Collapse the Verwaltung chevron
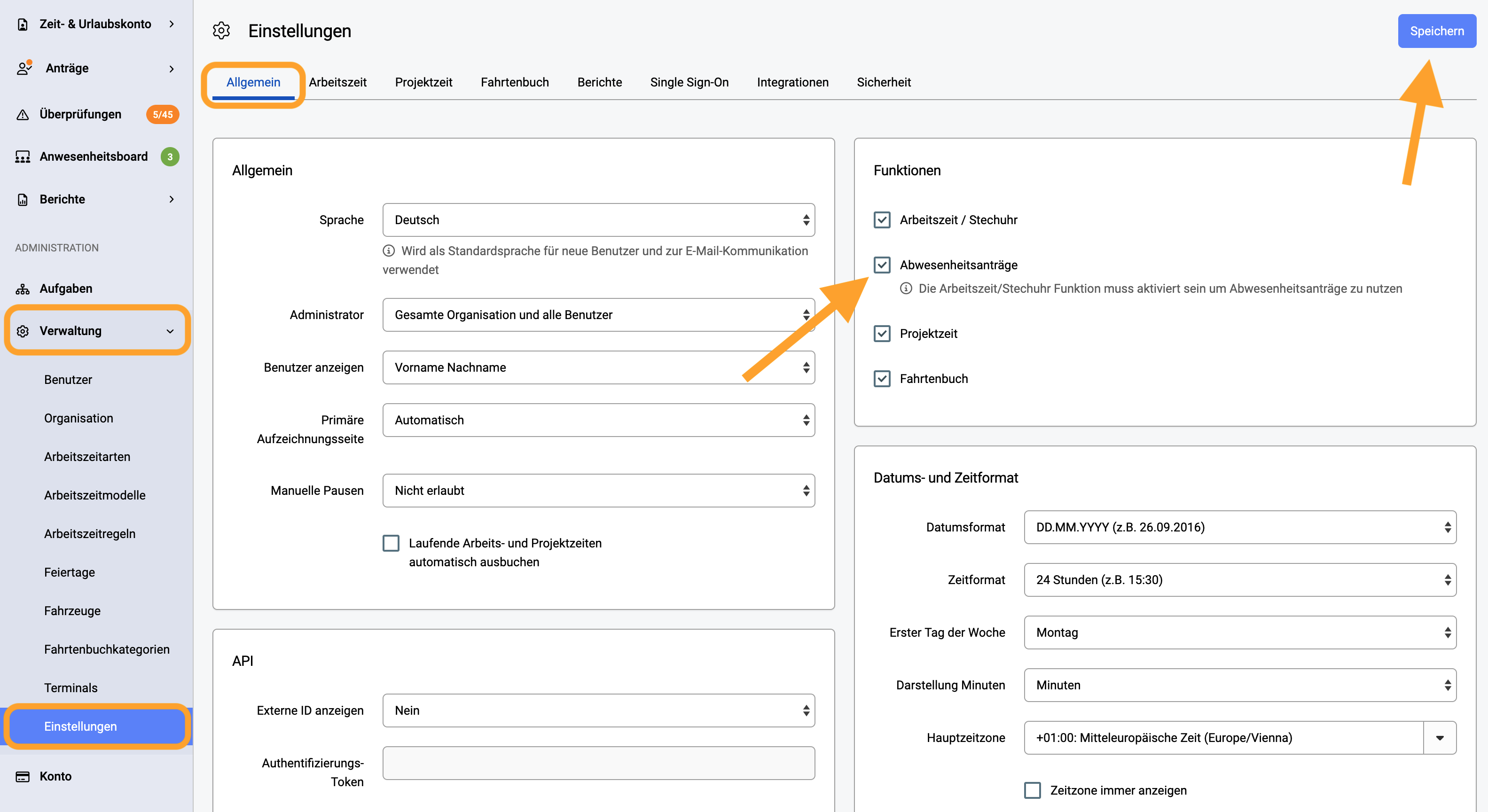Viewport: 1488px width, 812px height. 170,331
